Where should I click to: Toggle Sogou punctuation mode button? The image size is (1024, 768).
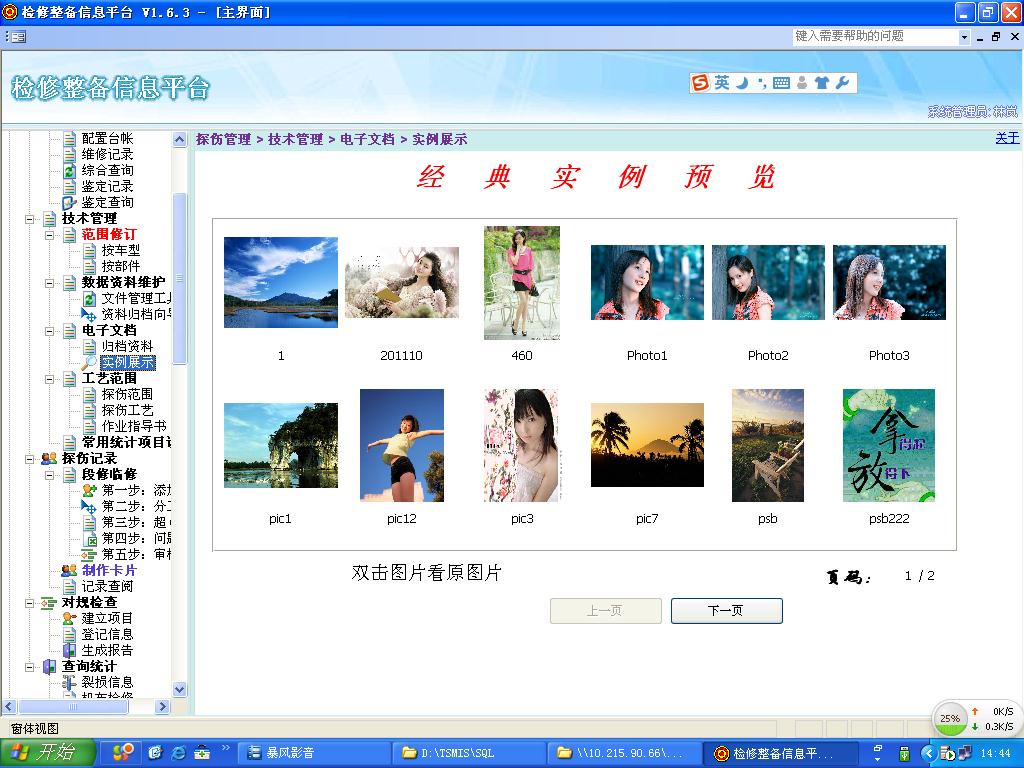[761, 83]
